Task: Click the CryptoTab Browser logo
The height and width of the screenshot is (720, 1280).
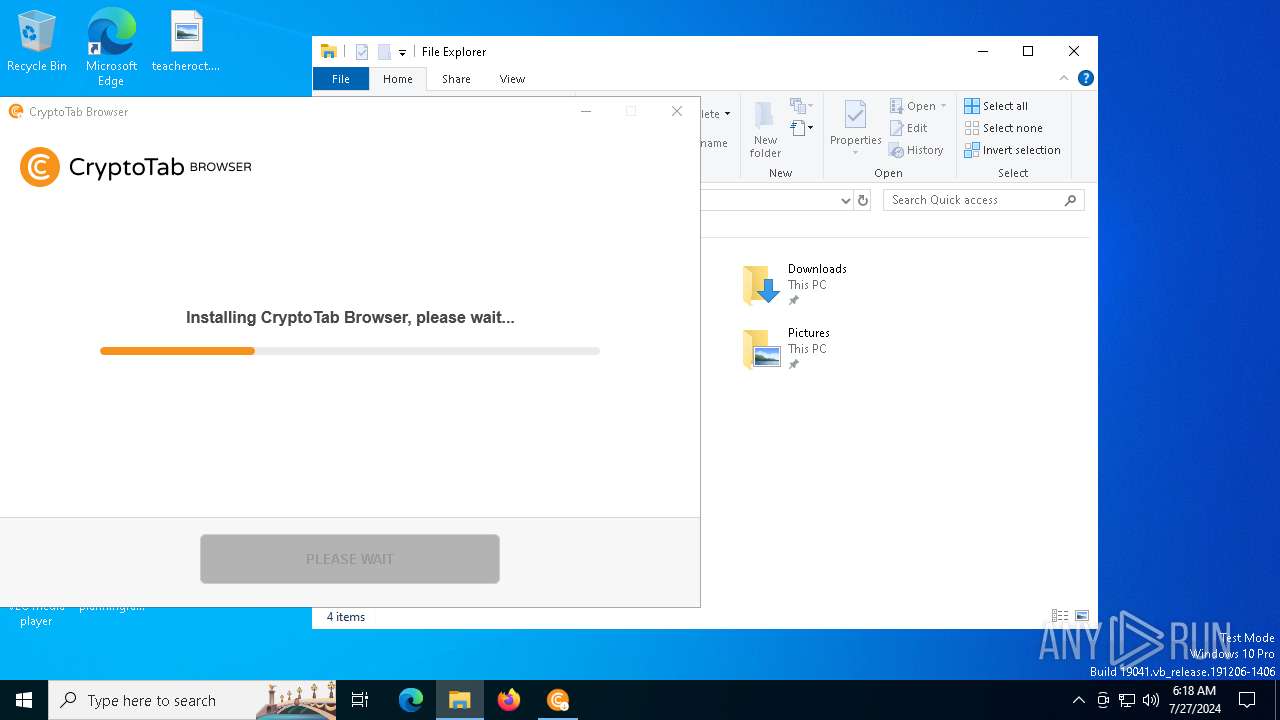Action: click(136, 167)
